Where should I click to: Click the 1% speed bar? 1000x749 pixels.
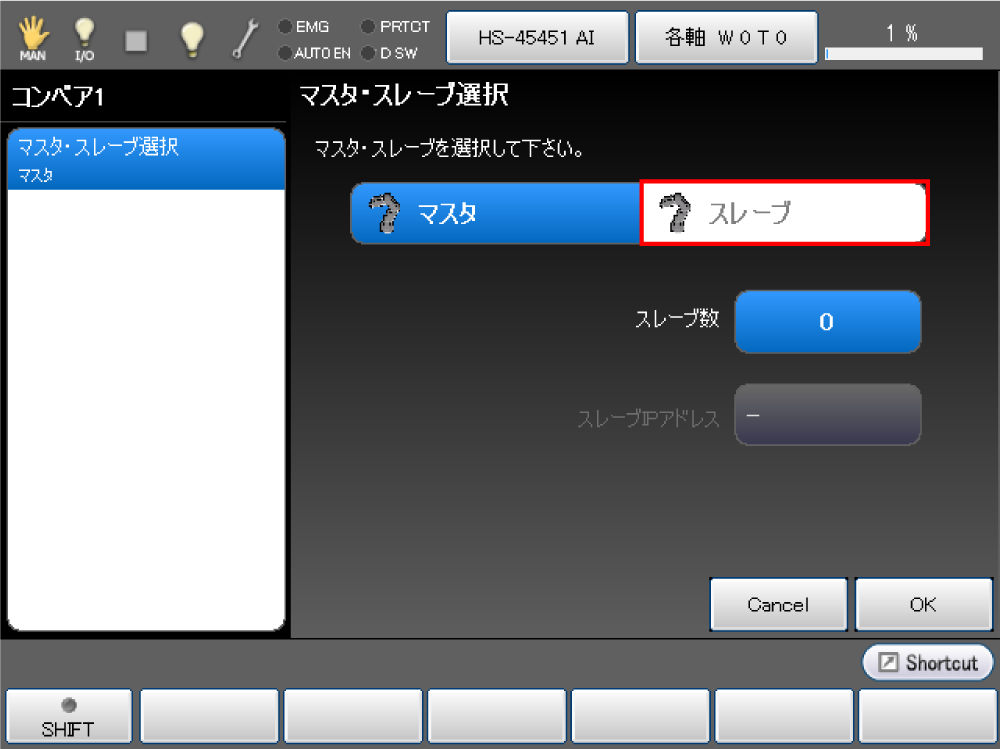pyautogui.click(x=903, y=53)
